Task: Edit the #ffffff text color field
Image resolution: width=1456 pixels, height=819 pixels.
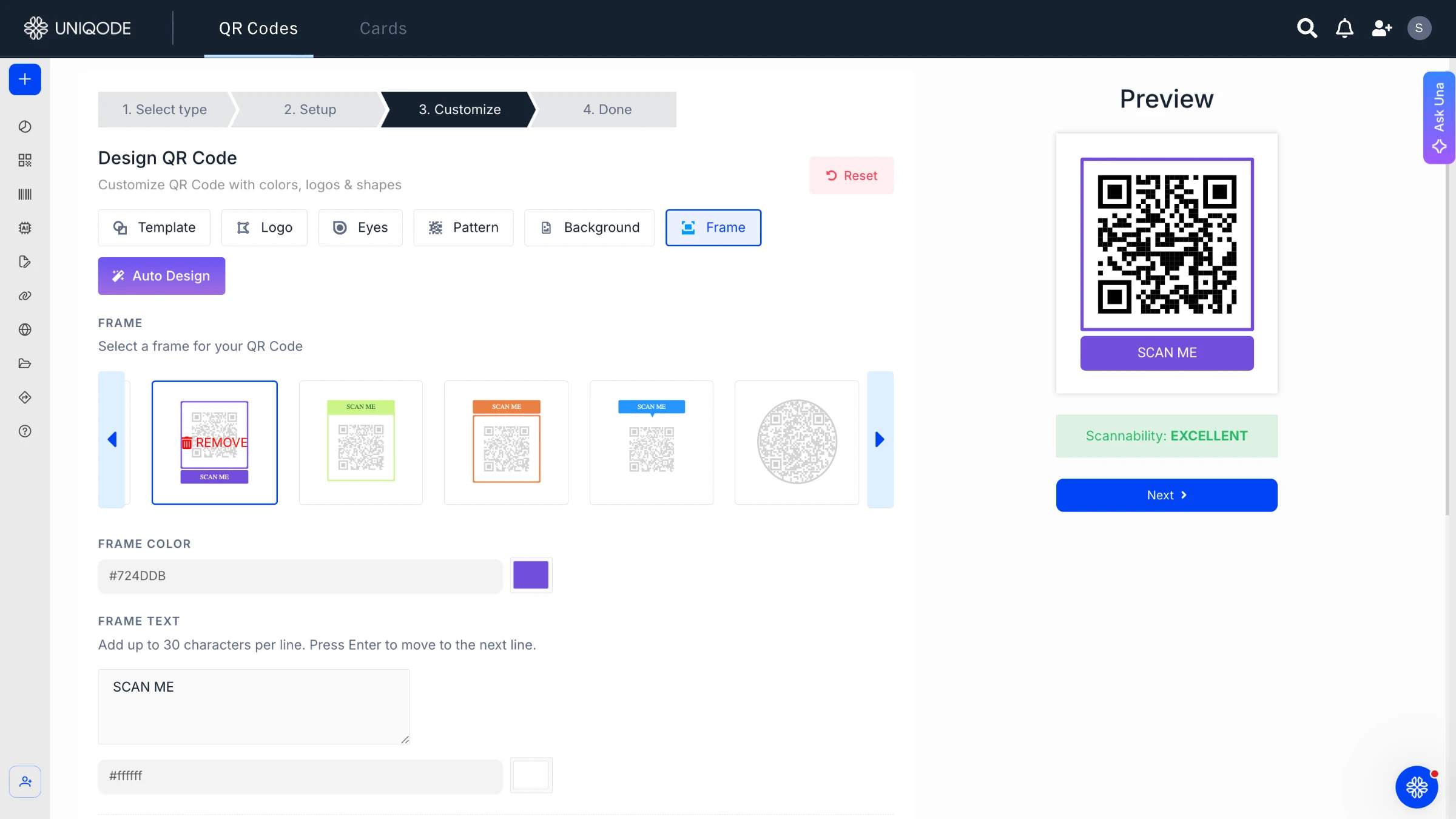Action: [x=300, y=776]
